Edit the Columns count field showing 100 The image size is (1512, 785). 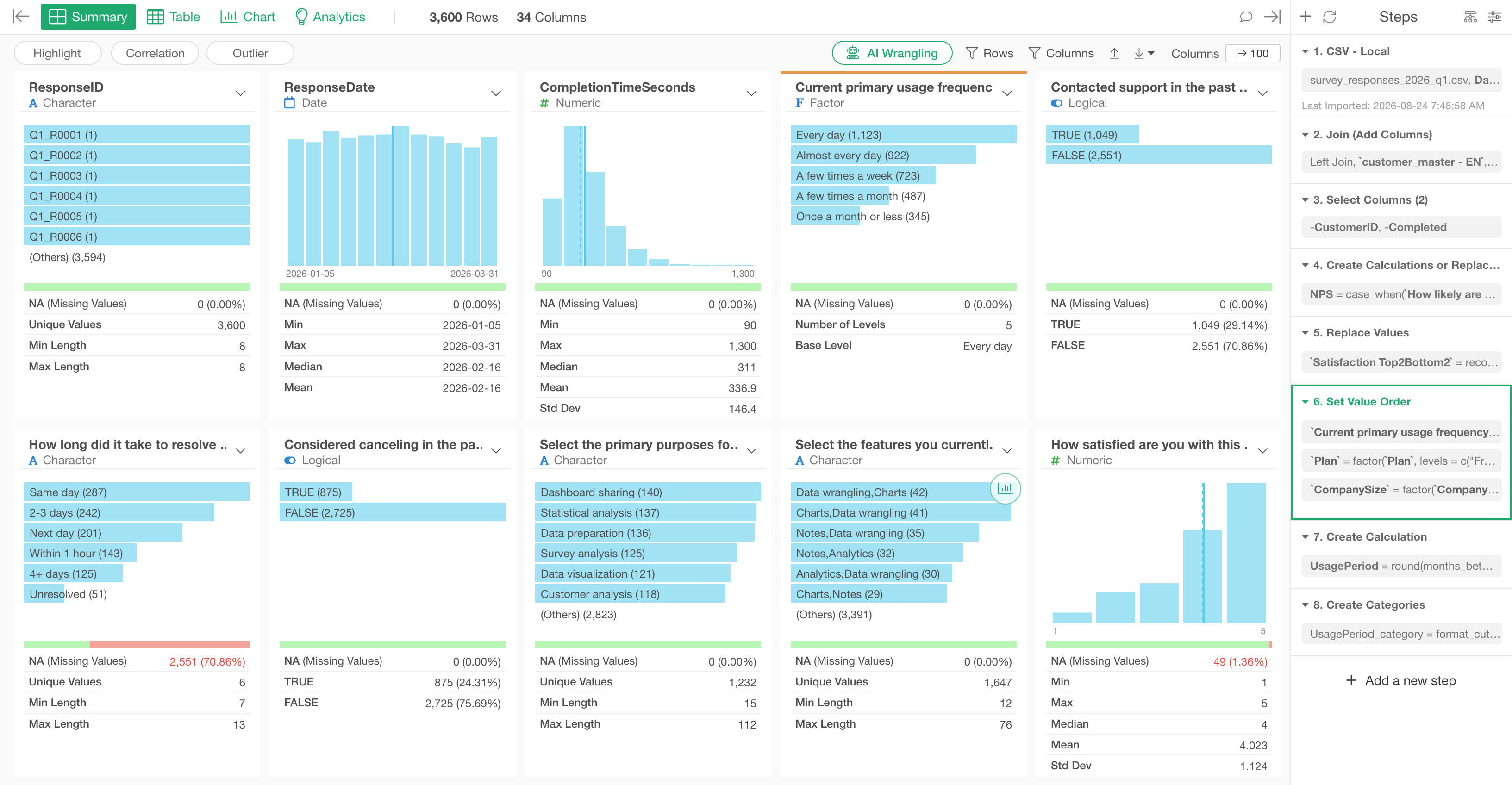(1252, 53)
